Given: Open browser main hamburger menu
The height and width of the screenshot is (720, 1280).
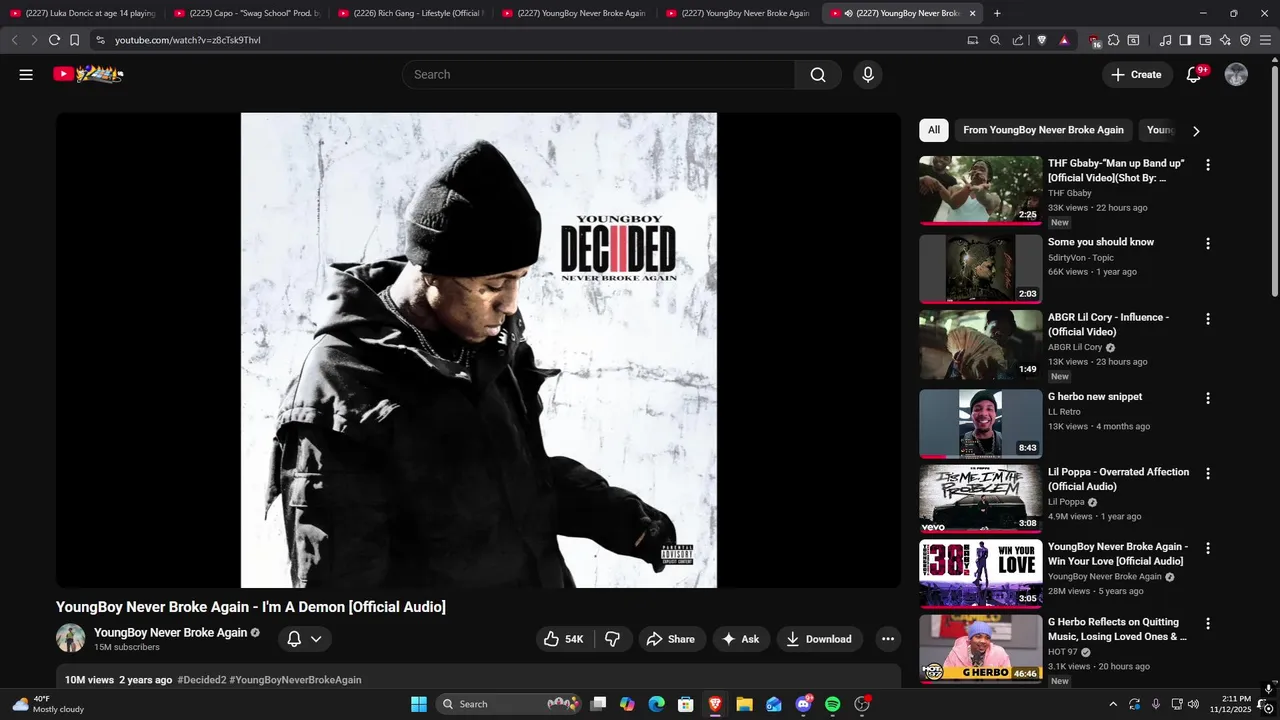Looking at the screenshot, I should pos(1266,40).
